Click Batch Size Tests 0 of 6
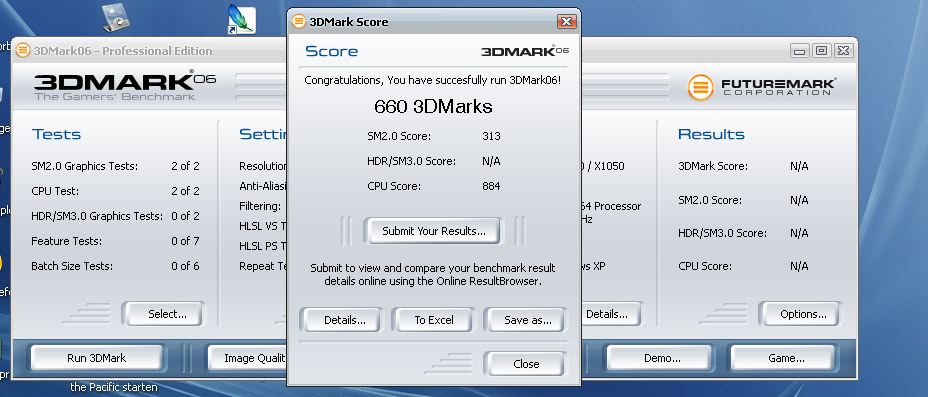 [185, 266]
